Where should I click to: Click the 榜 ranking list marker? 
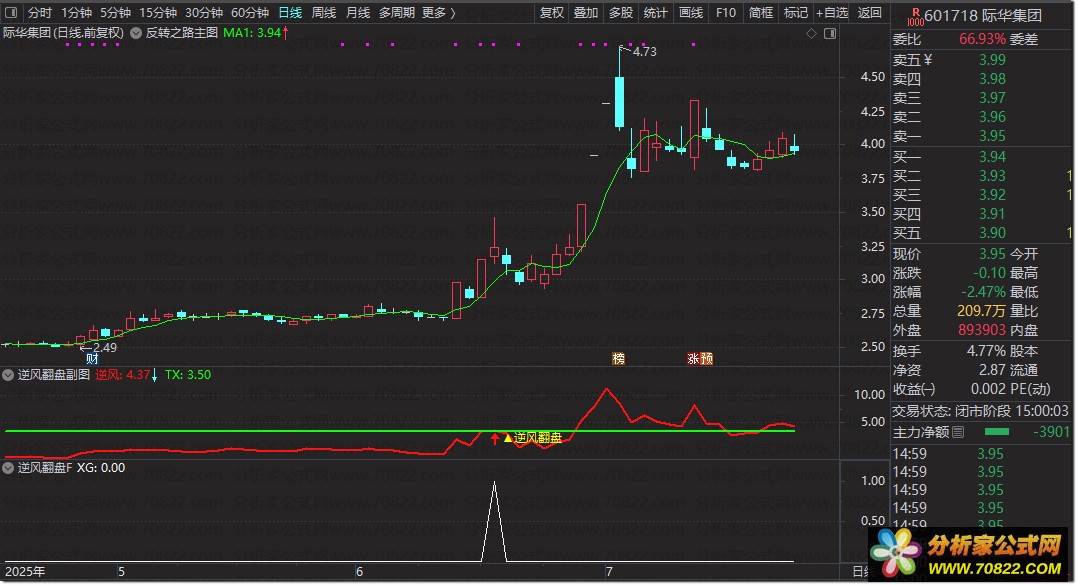pyautogui.click(x=618, y=358)
